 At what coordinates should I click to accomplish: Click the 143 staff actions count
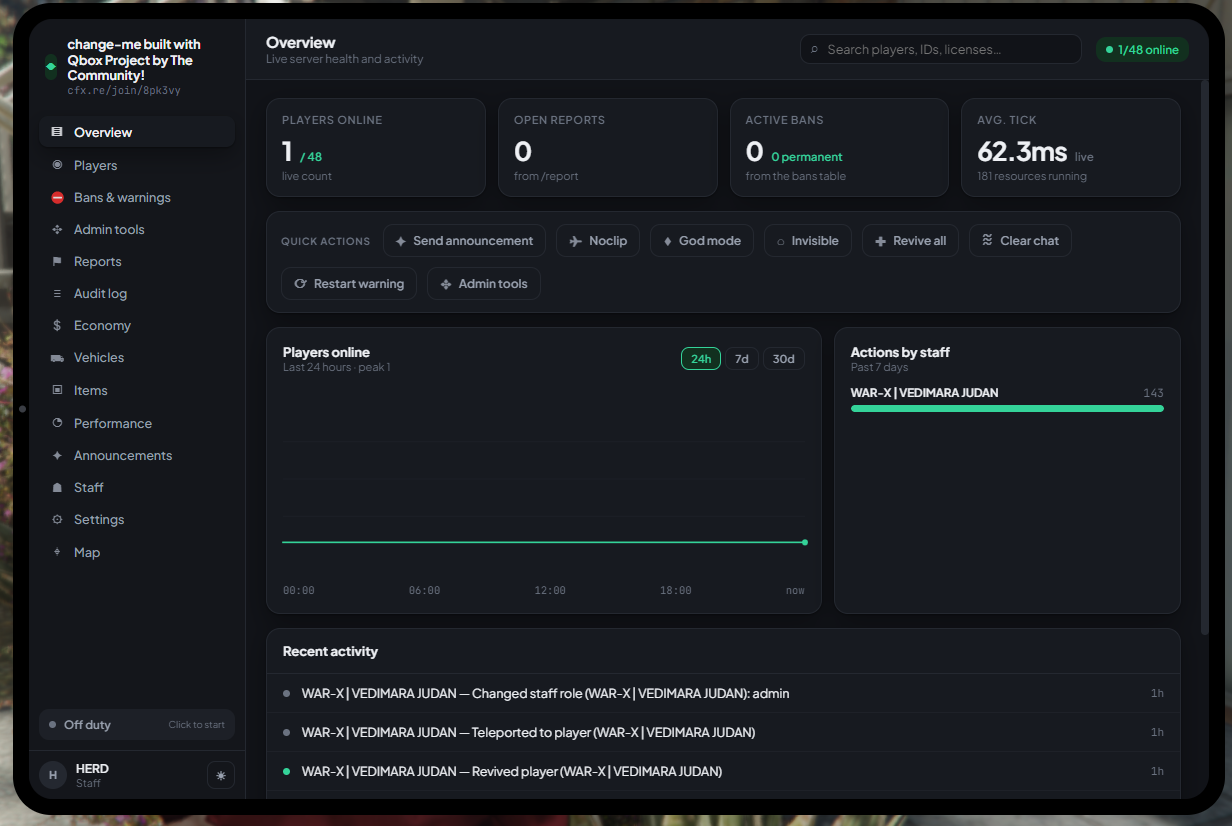pos(1153,393)
